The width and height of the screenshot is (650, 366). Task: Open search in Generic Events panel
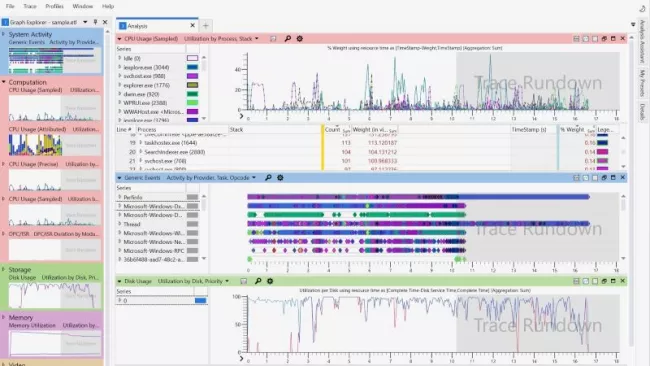point(268,178)
